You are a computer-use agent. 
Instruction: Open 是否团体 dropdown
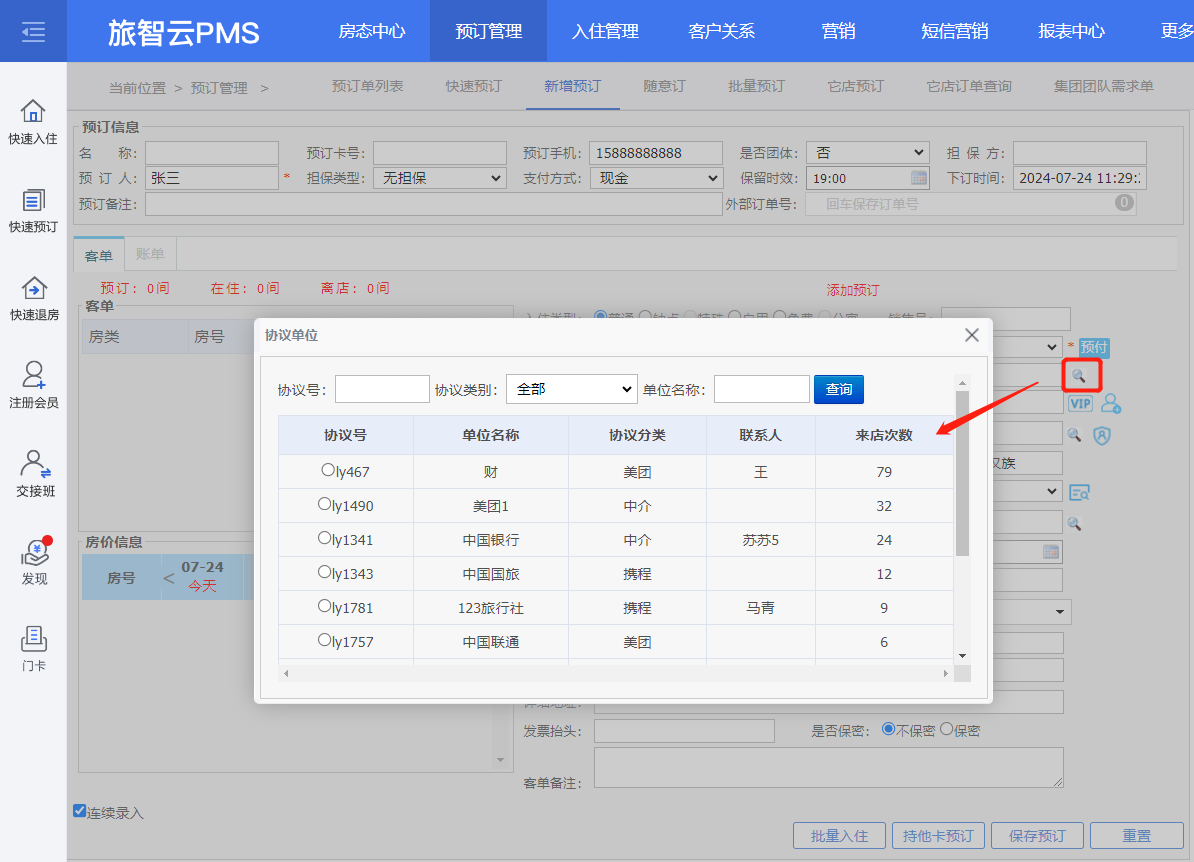[x=868, y=153]
